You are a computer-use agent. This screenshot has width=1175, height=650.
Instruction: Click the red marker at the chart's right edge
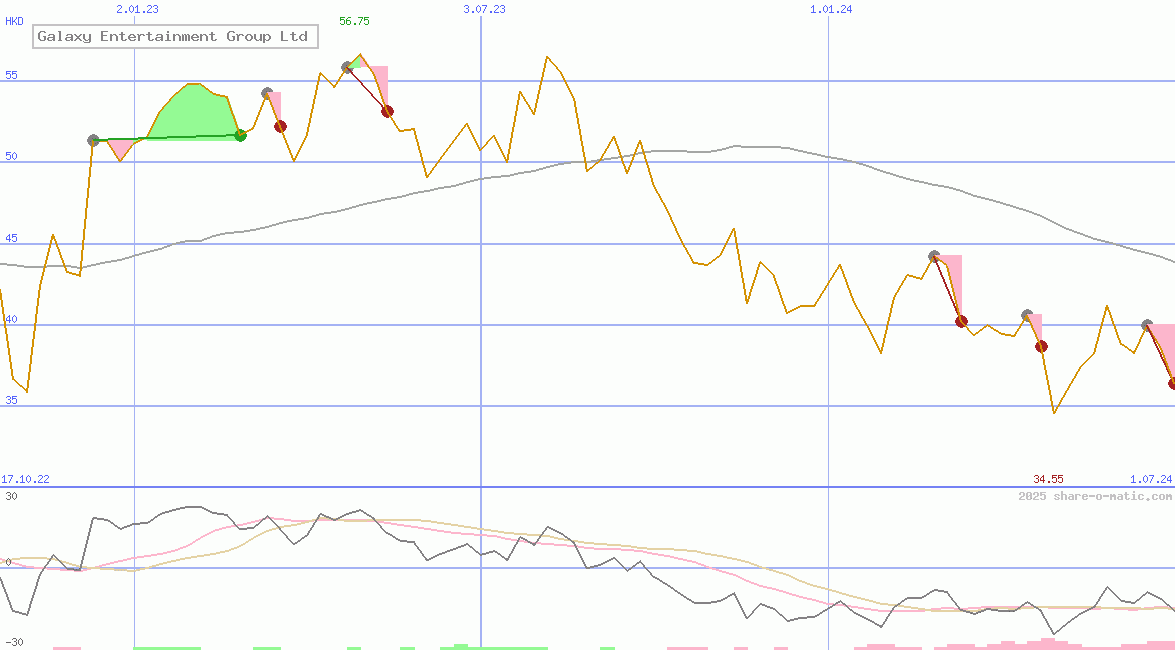(1172, 383)
